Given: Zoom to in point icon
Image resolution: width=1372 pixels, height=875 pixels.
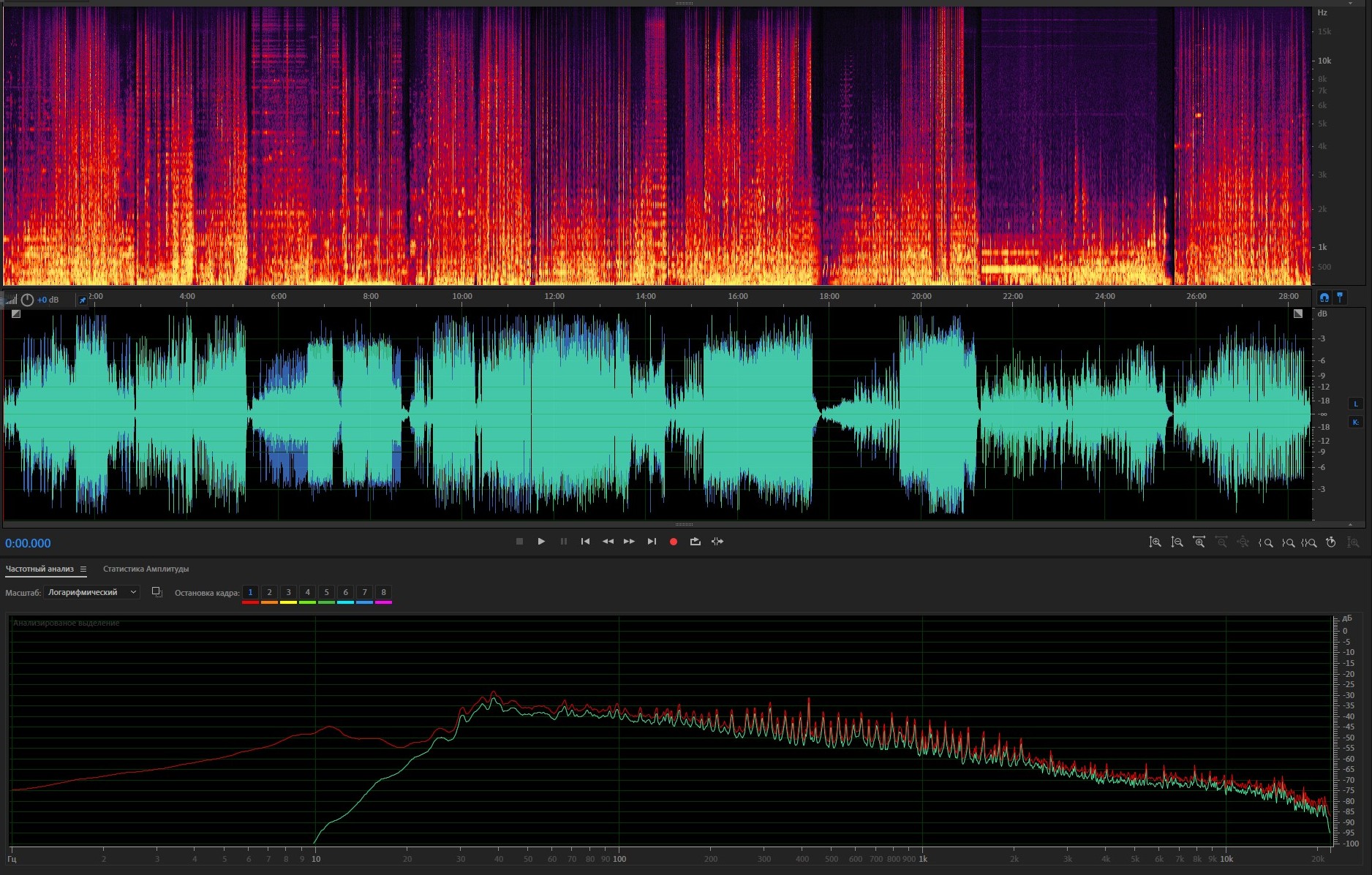Looking at the screenshot, I should coord(1265,542).
